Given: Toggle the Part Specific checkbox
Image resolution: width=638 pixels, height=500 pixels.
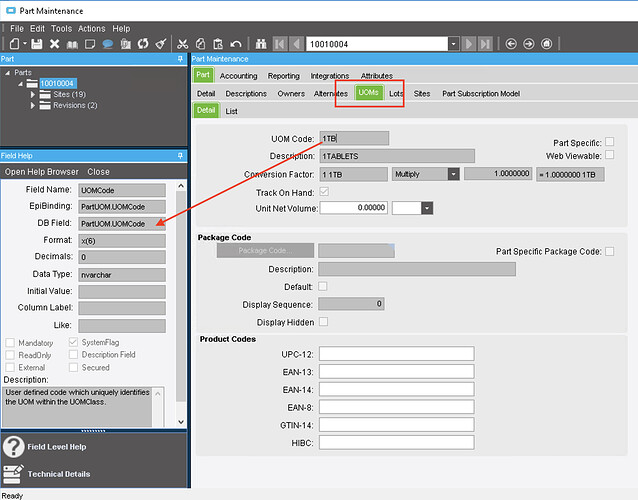Looking at the screenshot, I should [x=609, y=143].
